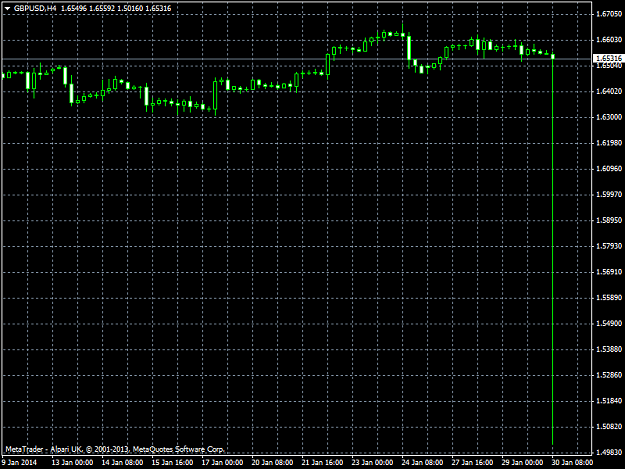Click the 1.64020 price axis label

pyautogui.click(x=609, y=91)
